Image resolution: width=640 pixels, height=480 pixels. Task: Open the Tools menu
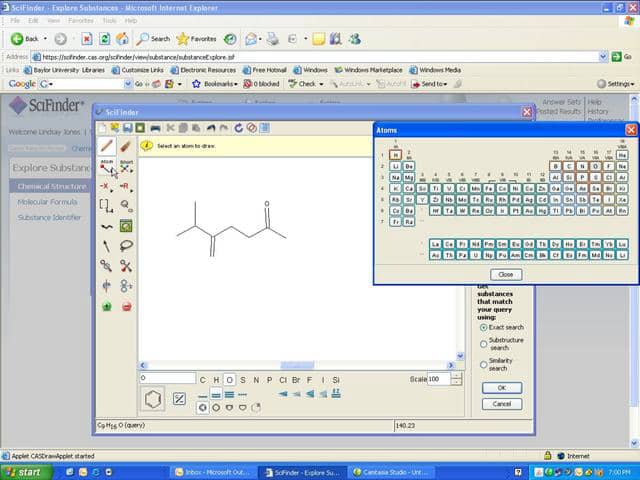pos(109,20)
